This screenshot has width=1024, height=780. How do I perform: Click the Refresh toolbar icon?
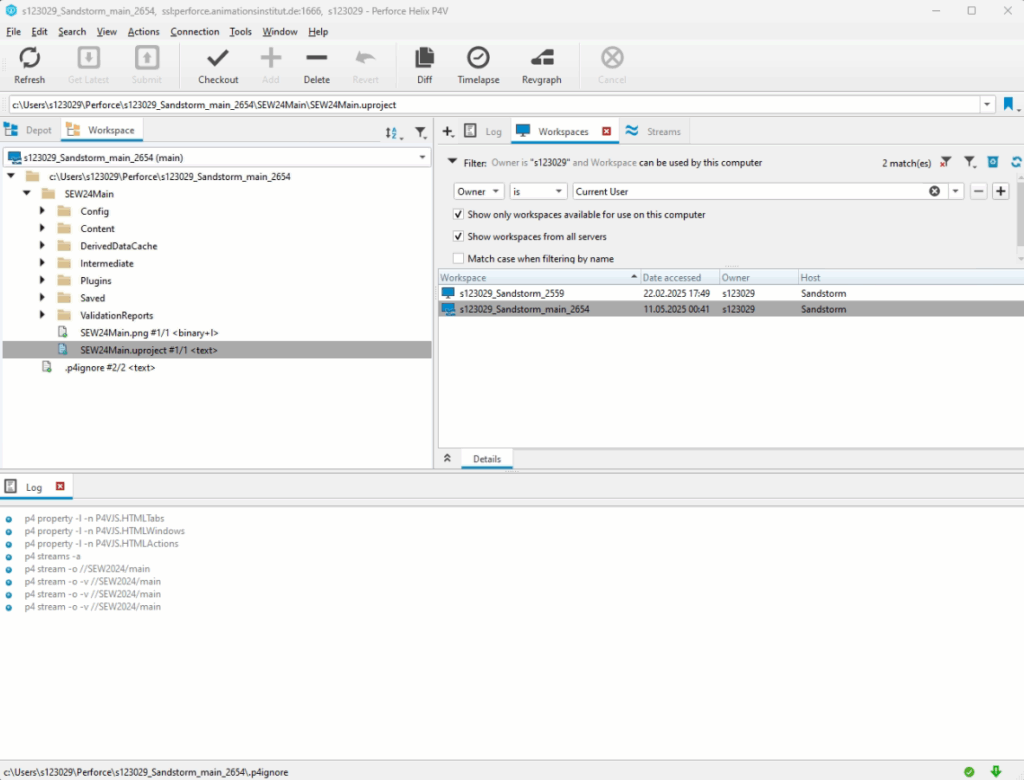click(x=29, y=58)
